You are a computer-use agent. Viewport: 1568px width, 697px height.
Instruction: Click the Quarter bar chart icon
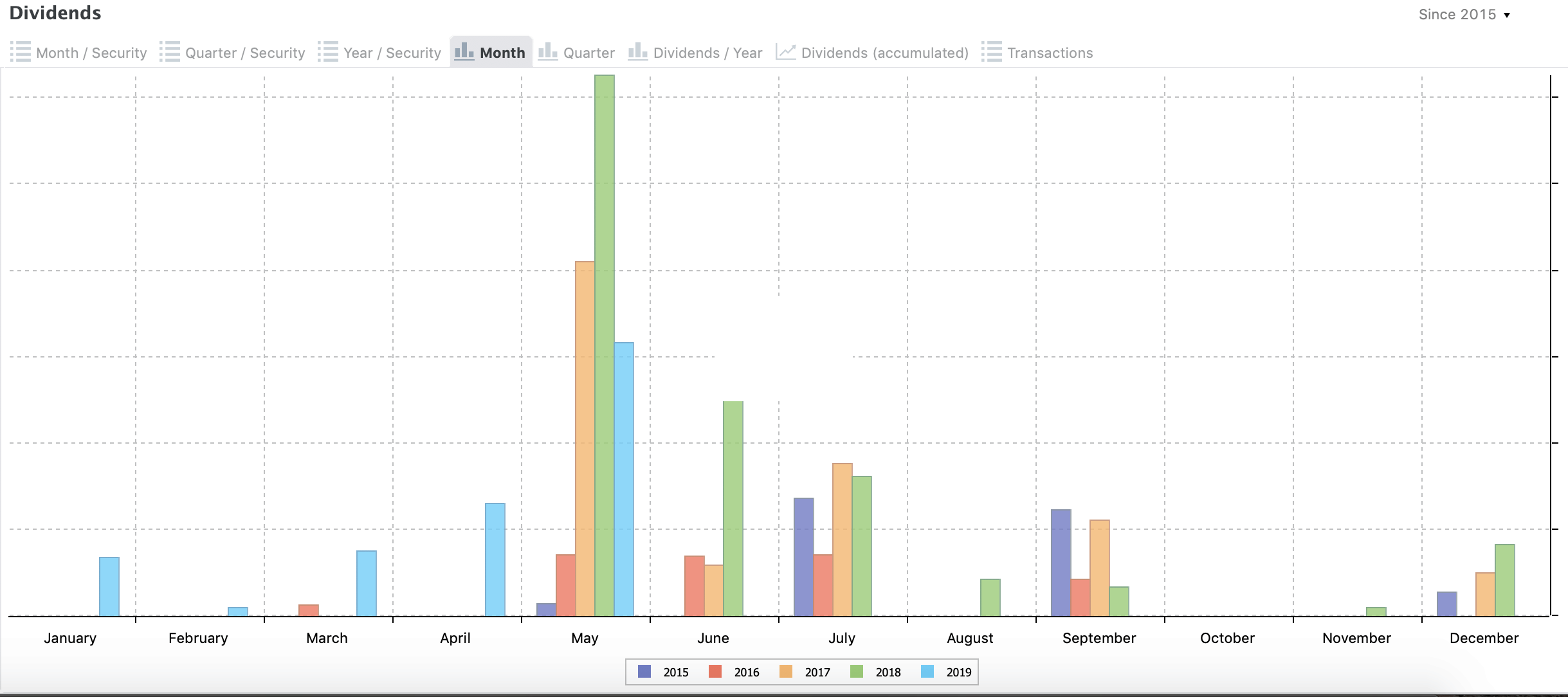pyautogui.click(x=548, y=52)
